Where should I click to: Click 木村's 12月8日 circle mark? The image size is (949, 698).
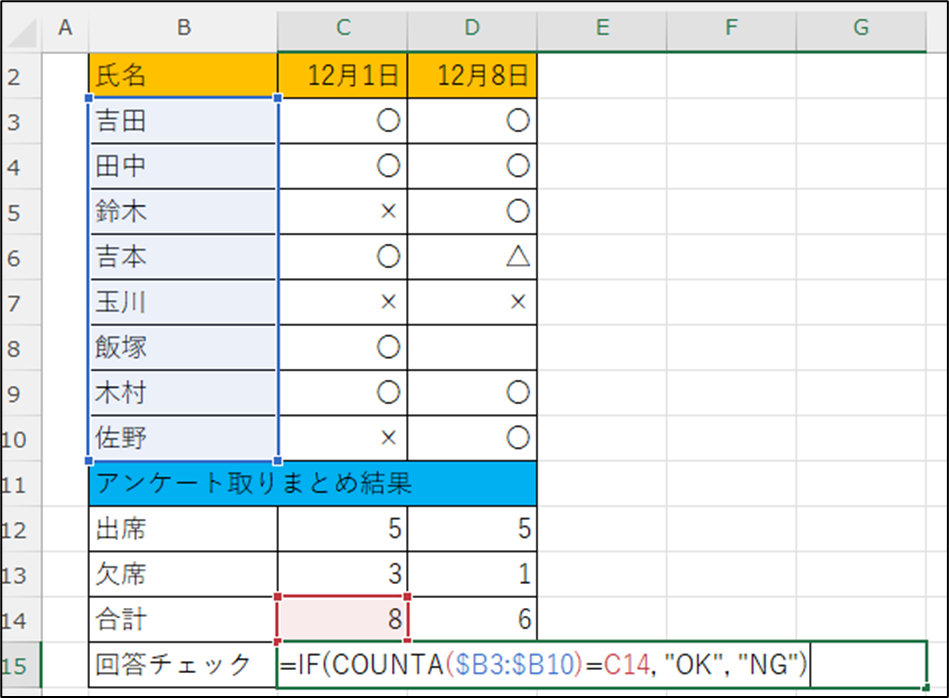(518, 392)
